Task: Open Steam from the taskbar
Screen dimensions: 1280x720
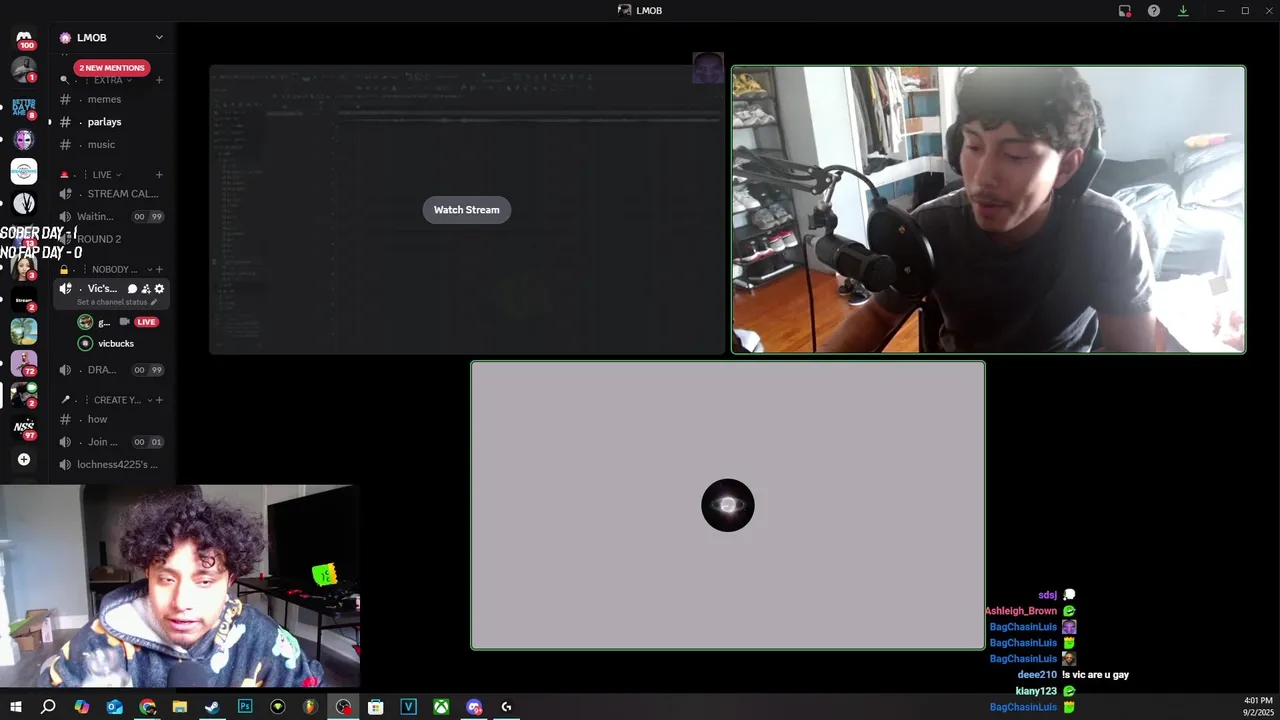Action: tap(212, 707)
